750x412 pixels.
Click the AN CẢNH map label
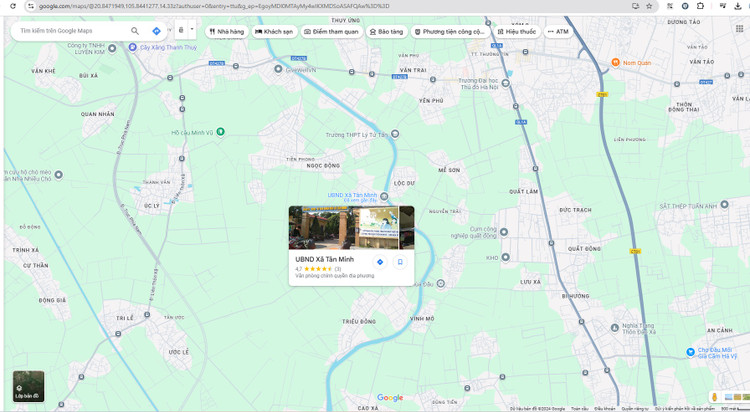click(x=720, y=330)
